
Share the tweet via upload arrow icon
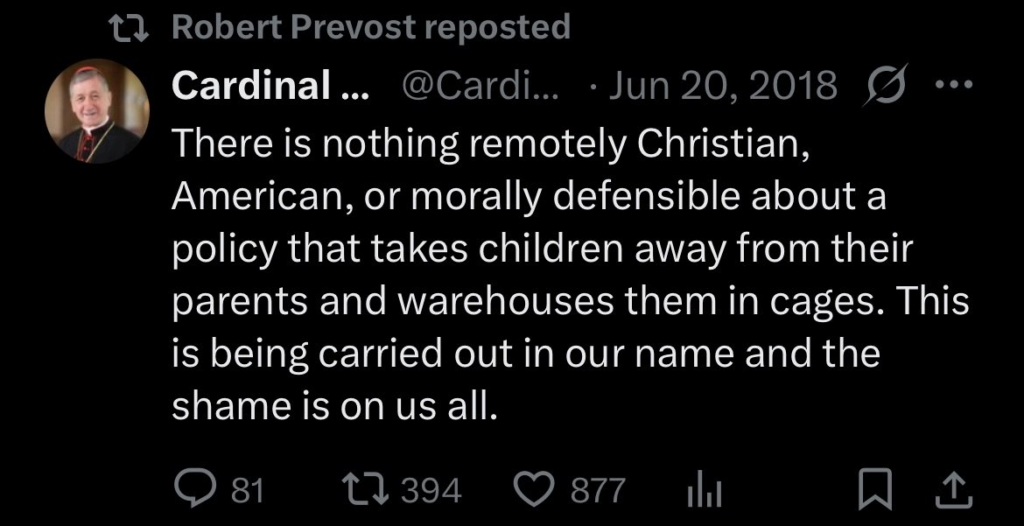[x=953, y=489]
